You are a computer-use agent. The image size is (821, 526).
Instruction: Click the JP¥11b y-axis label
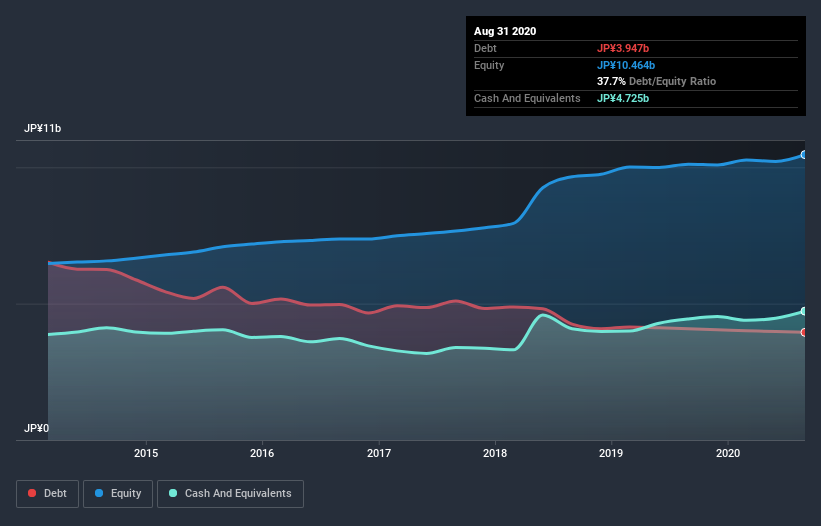click(x=42, y=128)
